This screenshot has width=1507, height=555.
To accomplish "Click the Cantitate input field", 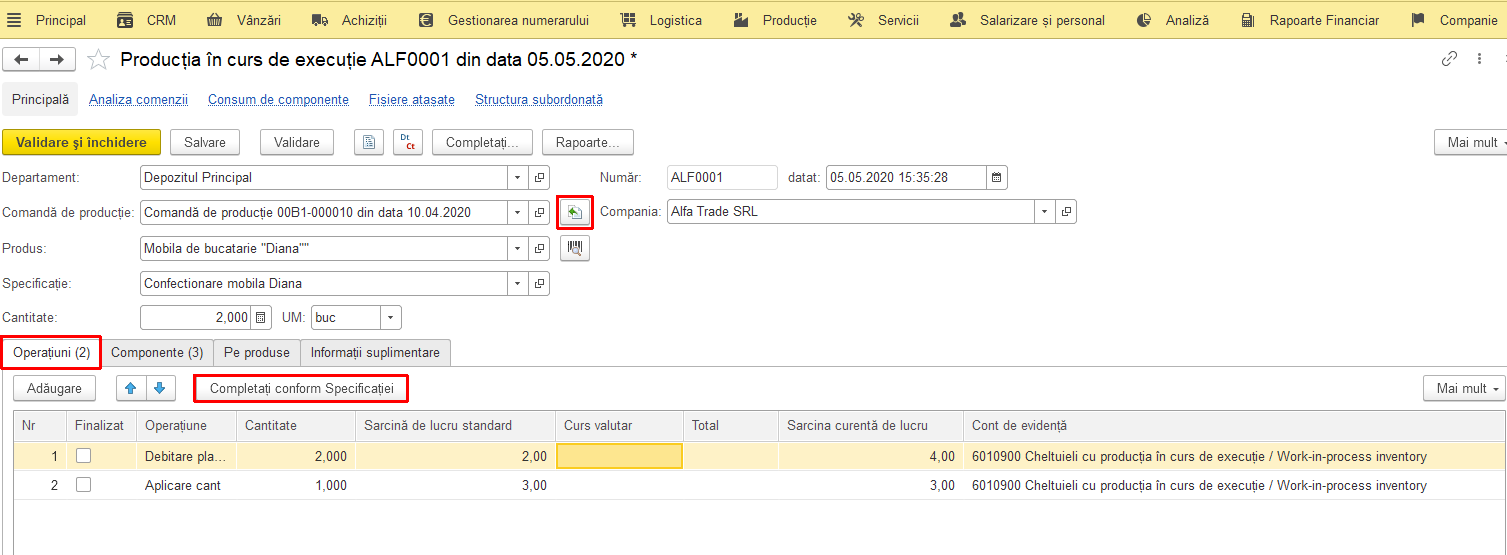I will pos(196,318).
